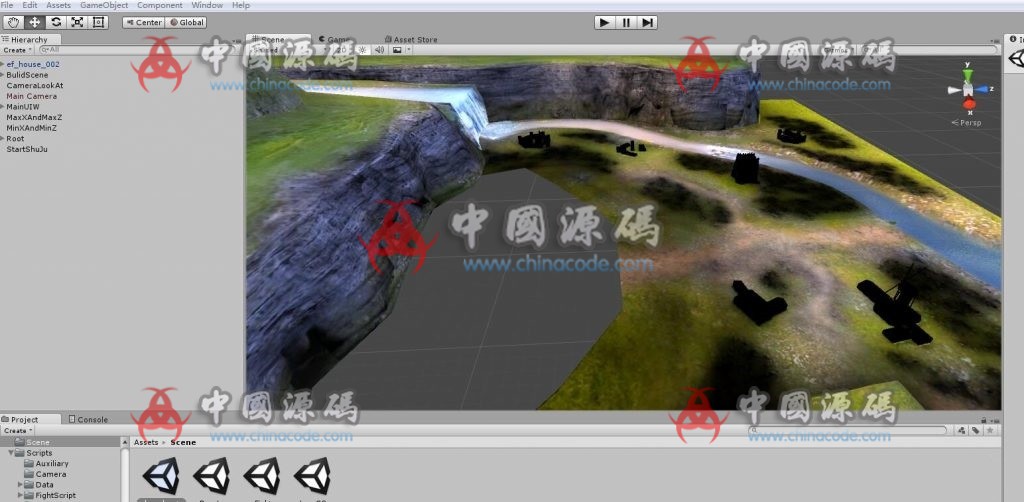Viewport: 1024px width, 502px height.
Task: Click the Step frame button
Action: pos(647,22)
